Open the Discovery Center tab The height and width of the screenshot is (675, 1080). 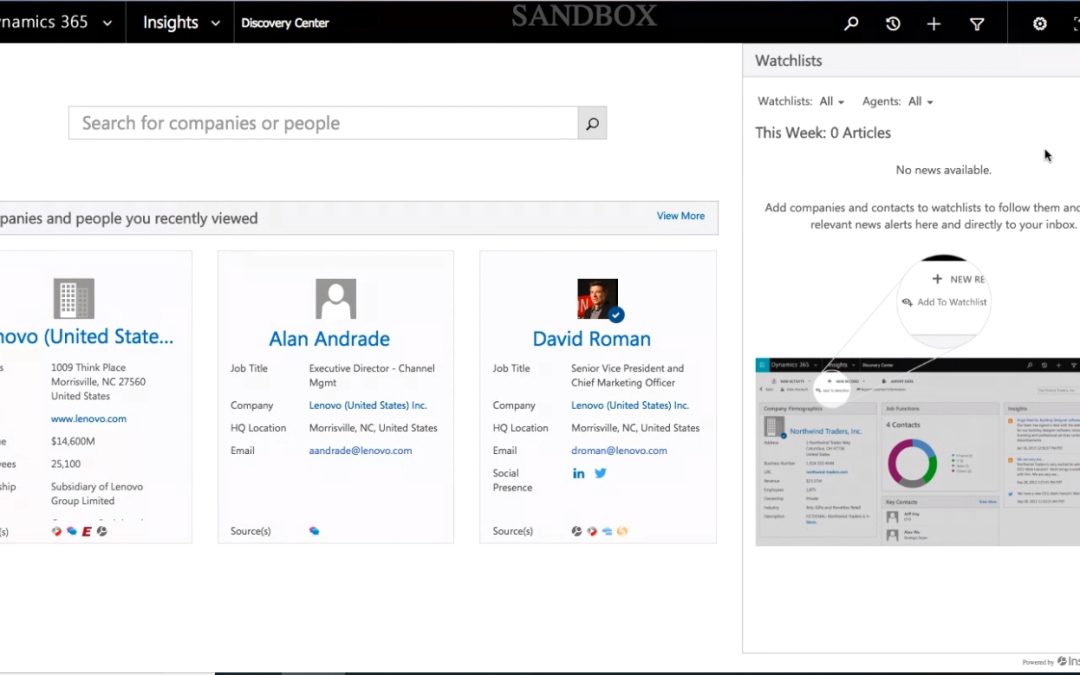point(284,23)
